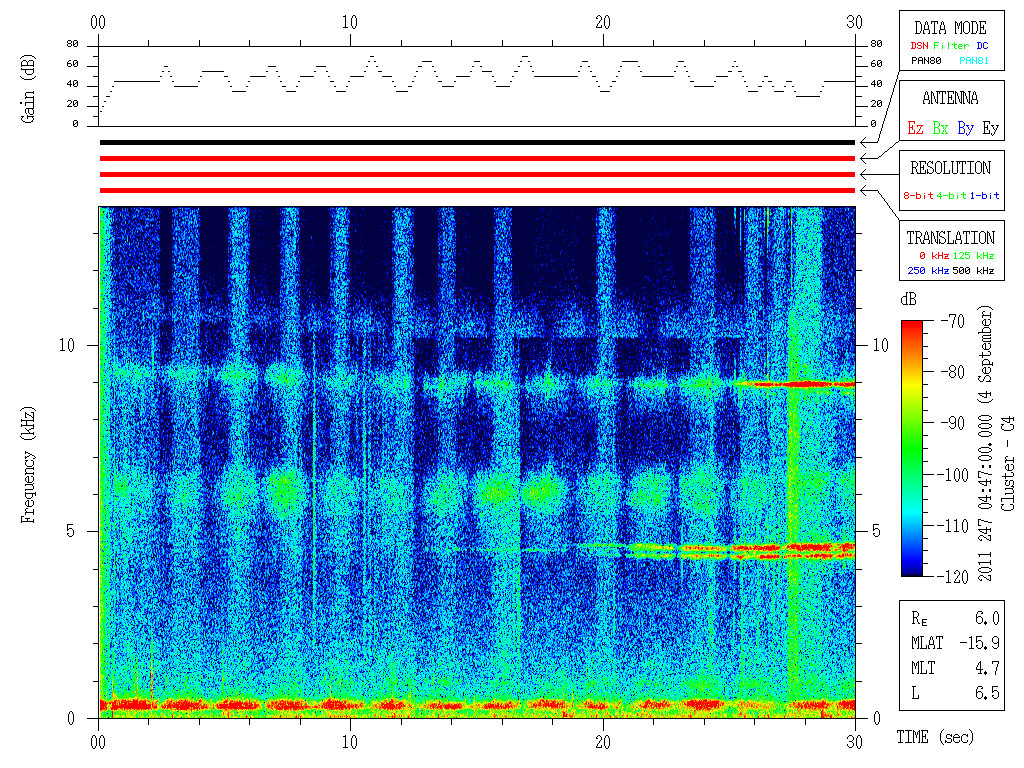This screenshot has height=768, width=1024.
Task: Click the gain trace line in the top plot
Action: [477, 82]
